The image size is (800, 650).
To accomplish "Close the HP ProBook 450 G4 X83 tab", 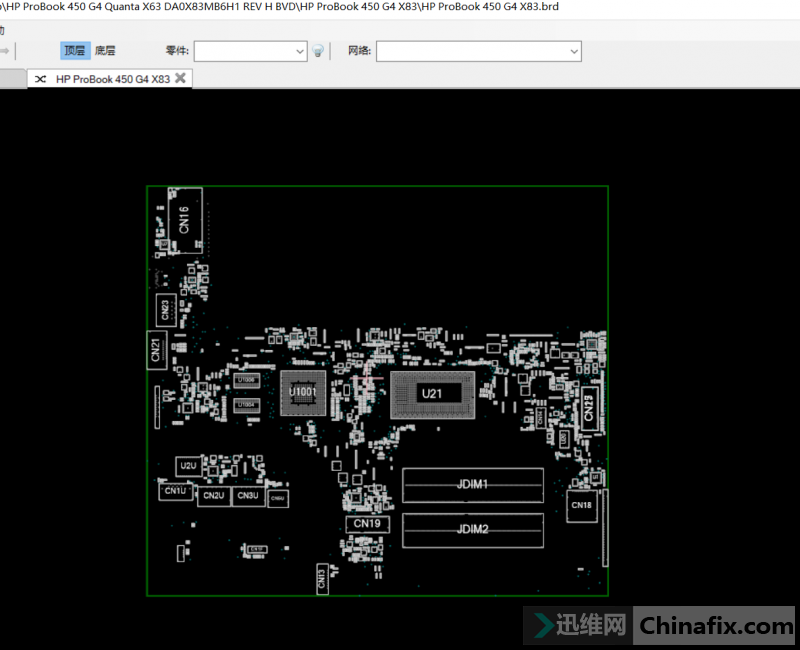I will point(180,78).
